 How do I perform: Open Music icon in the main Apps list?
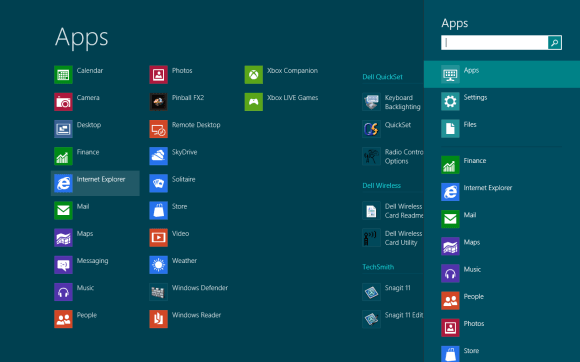point(63,292)
